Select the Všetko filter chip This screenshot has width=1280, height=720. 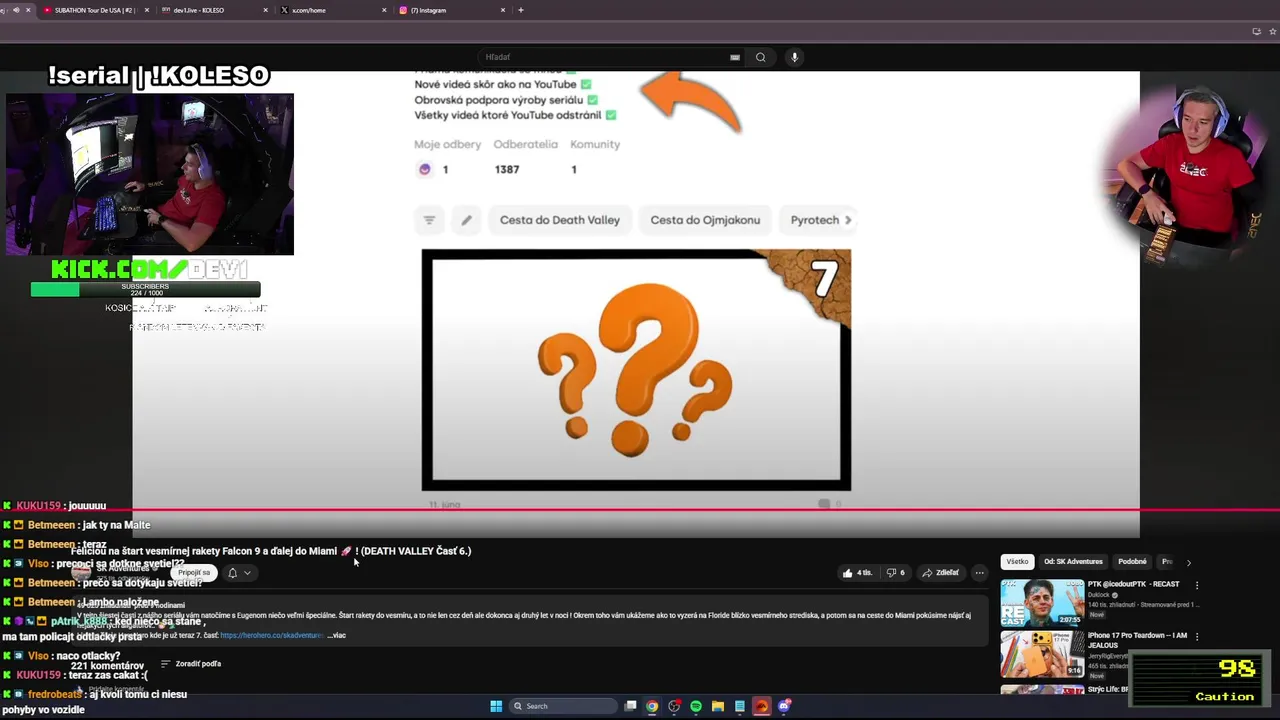(x=1017, y=562)
